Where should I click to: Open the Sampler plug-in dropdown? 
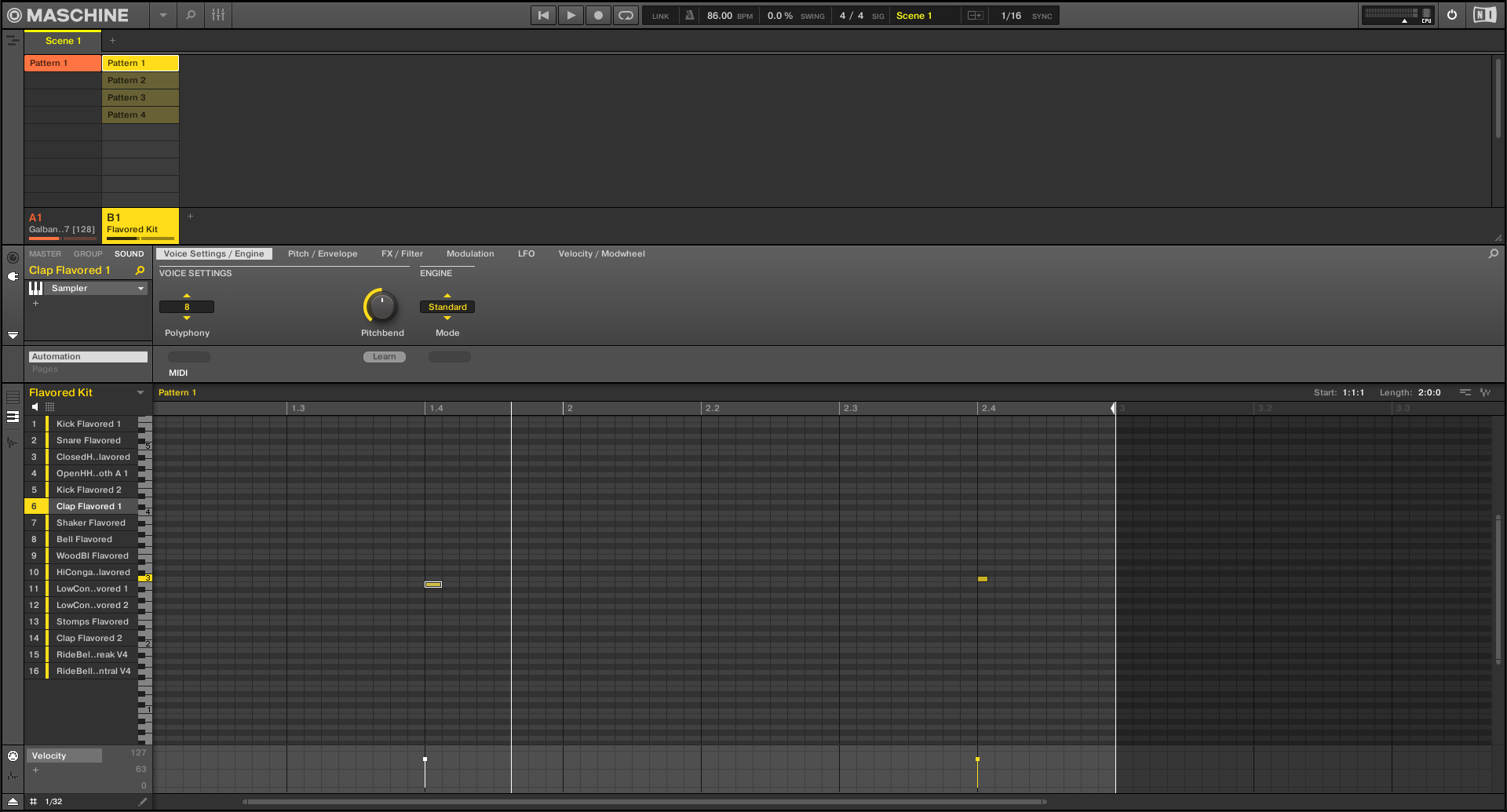pos(141,289)
